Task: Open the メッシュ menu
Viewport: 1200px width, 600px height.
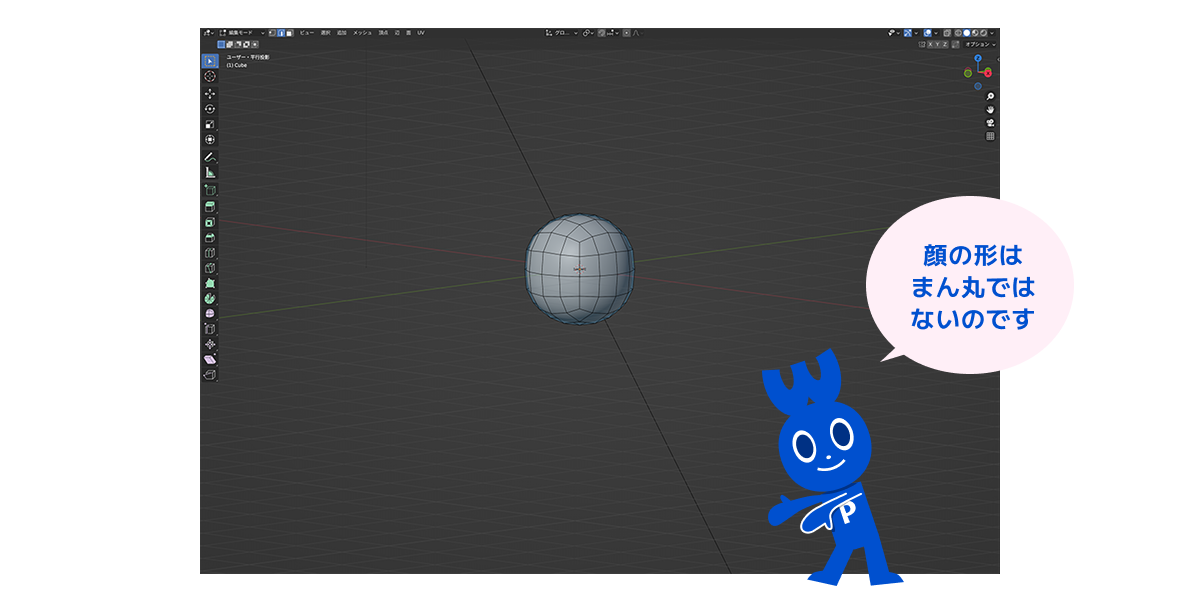Action: pos(362,33)
